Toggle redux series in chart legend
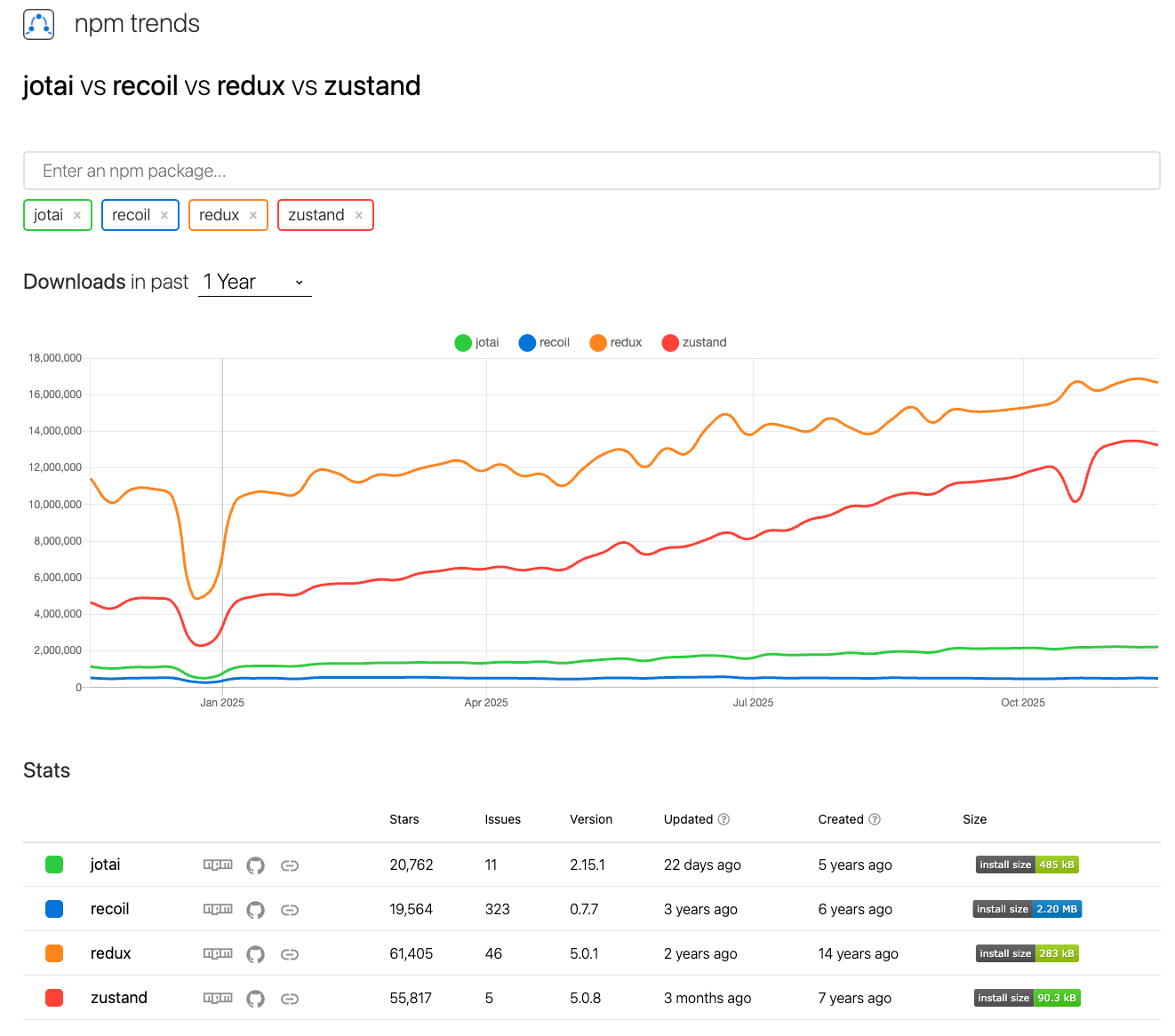1175x1036 pixels. (x=615, y=342)
